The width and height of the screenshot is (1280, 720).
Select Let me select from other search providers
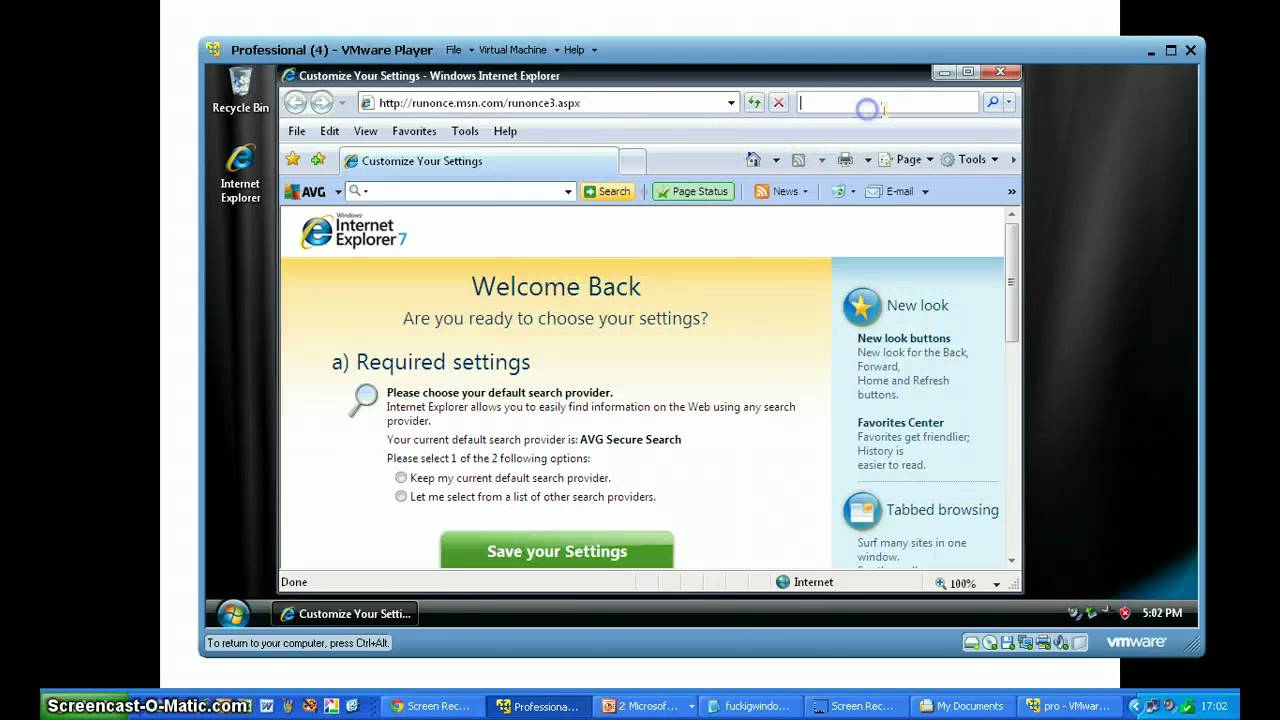[401, 497]
